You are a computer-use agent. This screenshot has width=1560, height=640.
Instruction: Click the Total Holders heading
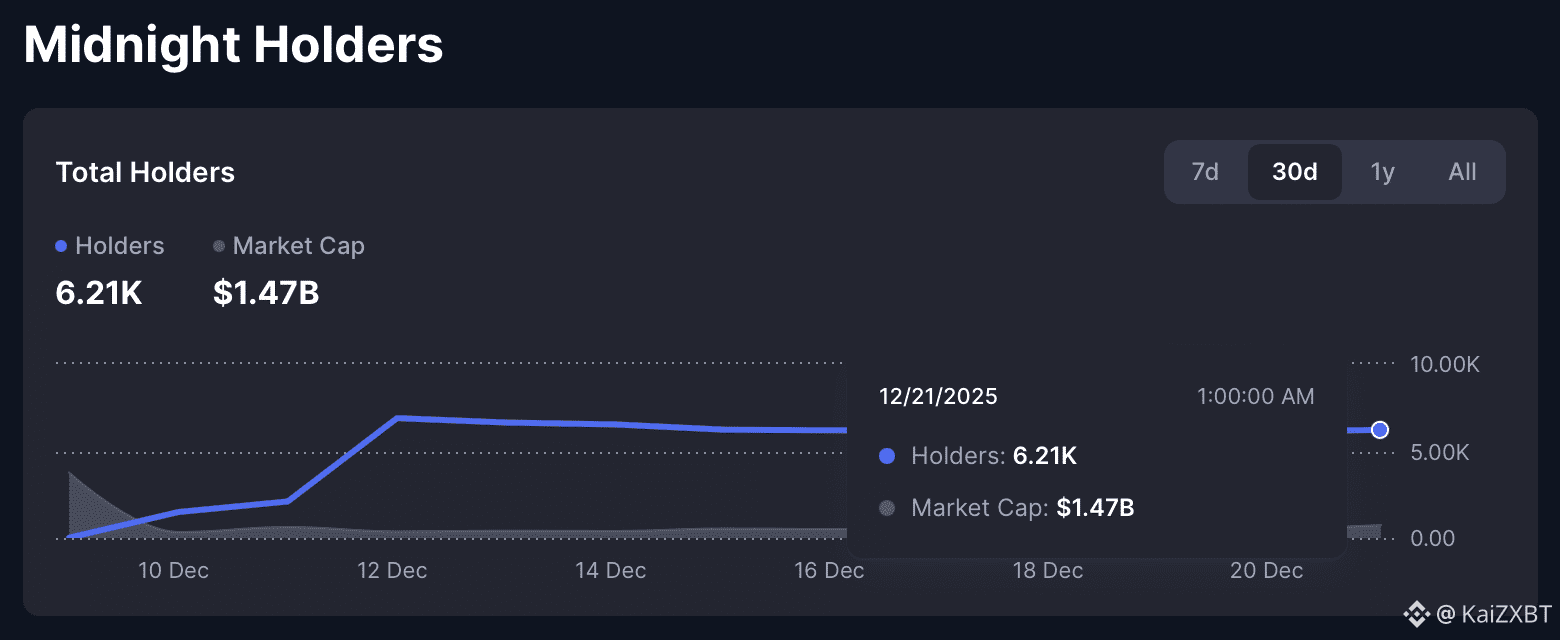click(x=145, y=172)
